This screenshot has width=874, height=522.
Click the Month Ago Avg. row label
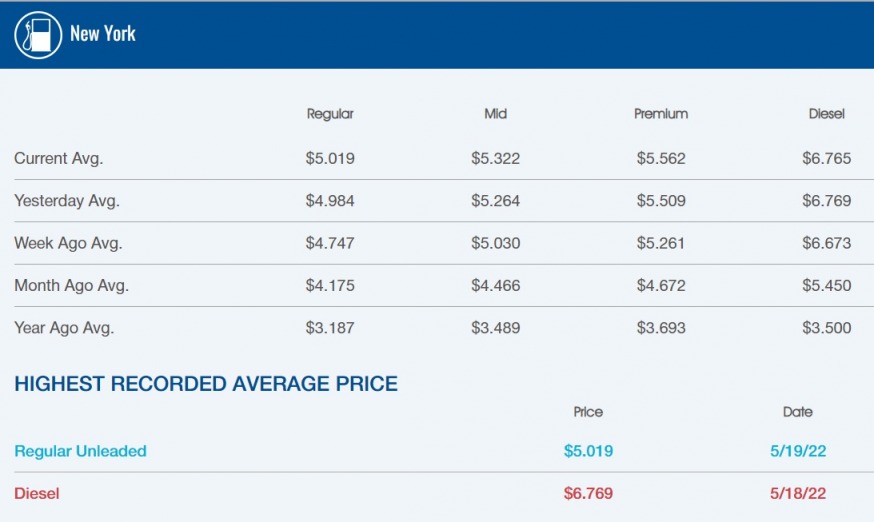[x=71, y=285]
